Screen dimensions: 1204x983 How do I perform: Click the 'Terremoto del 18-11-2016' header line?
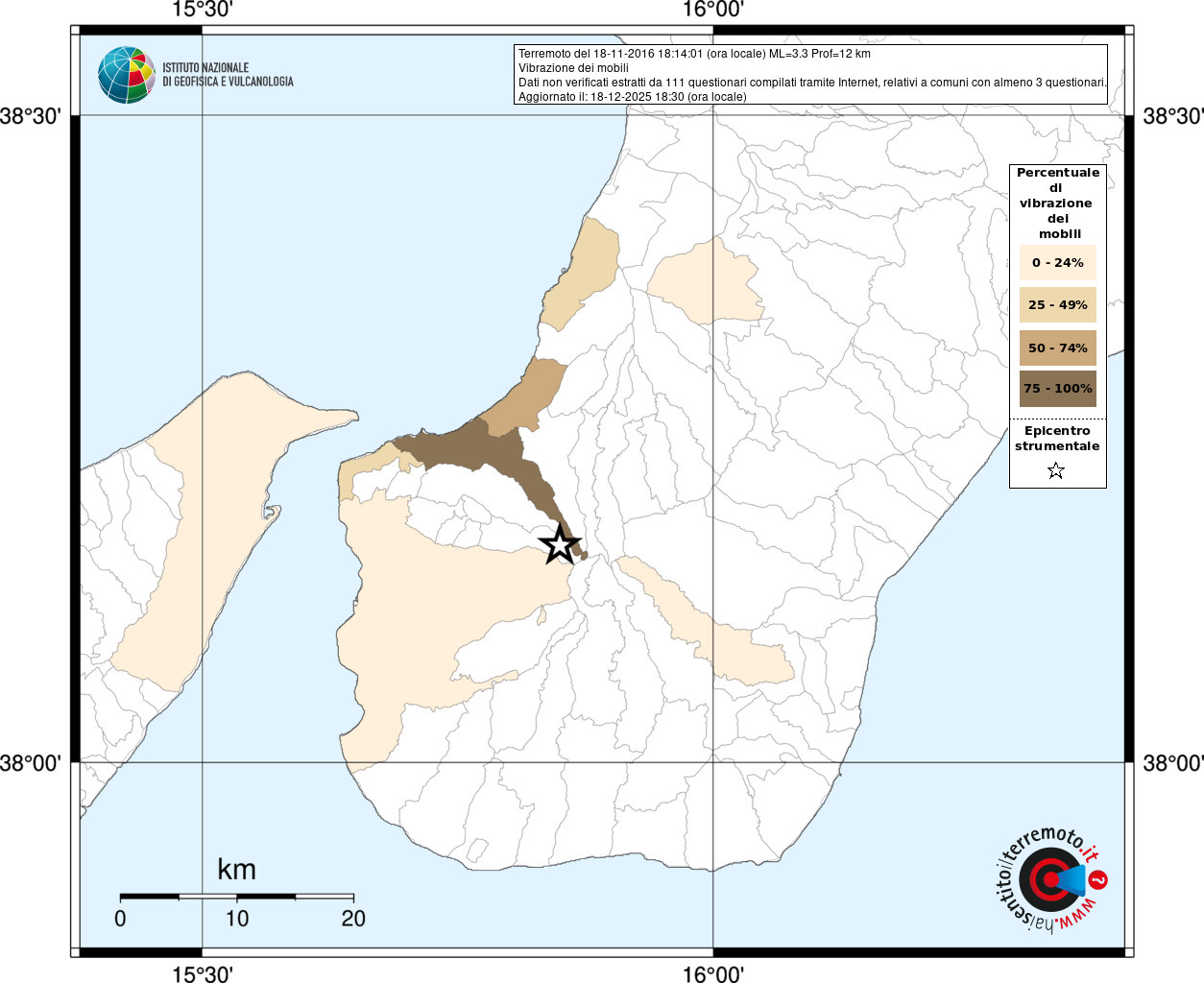(x=694, y=54)
